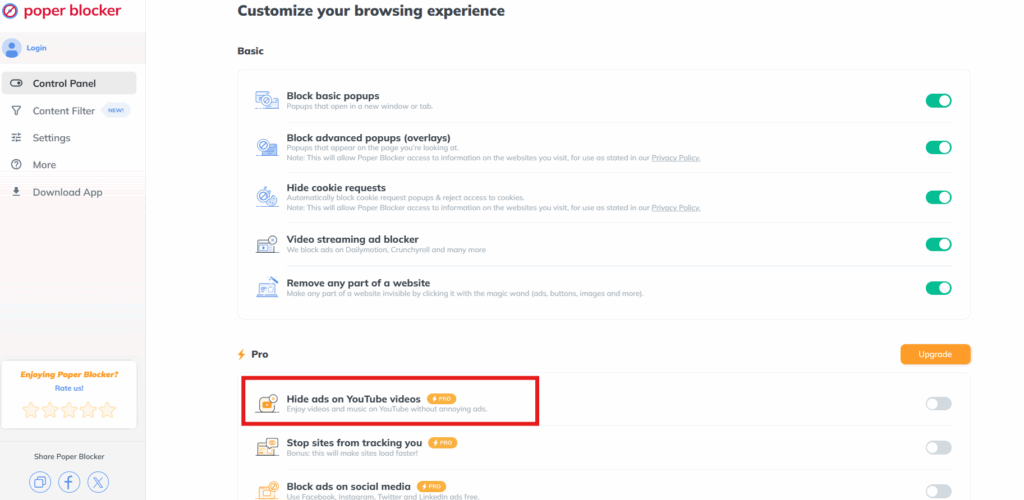Click the Hide ads on YouTube icon
1024x500 pixels.
tap(266, 403)
